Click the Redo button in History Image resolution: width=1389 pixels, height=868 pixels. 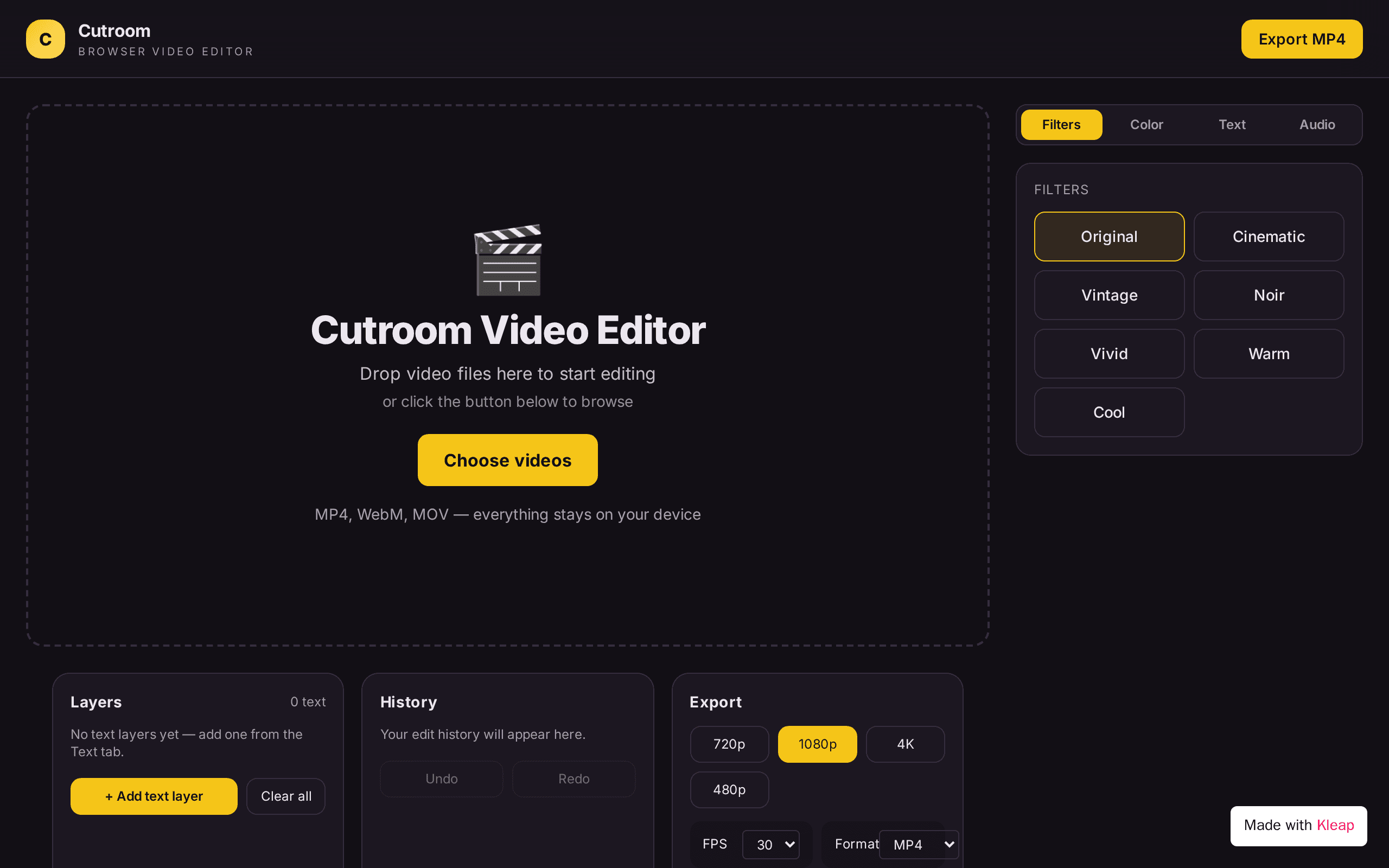point(574,779)
